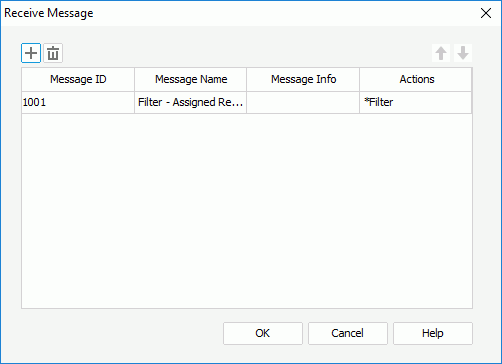Select the 'Filter - Assigned Re...' name cell
502x364 pixels.
point(191,102)
